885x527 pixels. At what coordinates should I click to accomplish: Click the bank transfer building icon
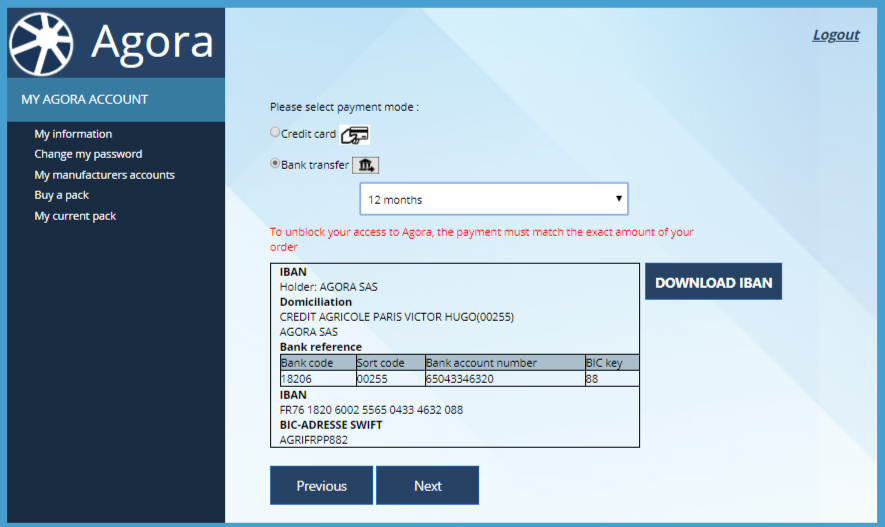tap(366, 165)
